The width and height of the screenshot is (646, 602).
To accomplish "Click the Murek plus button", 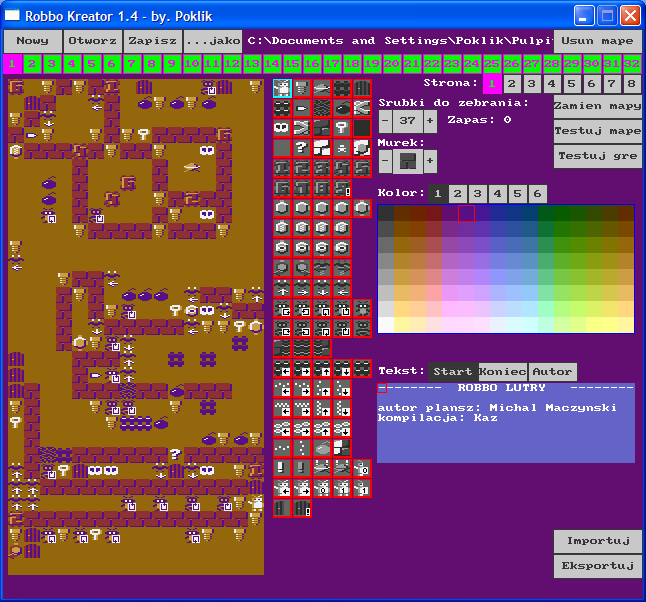I will 430,161.
